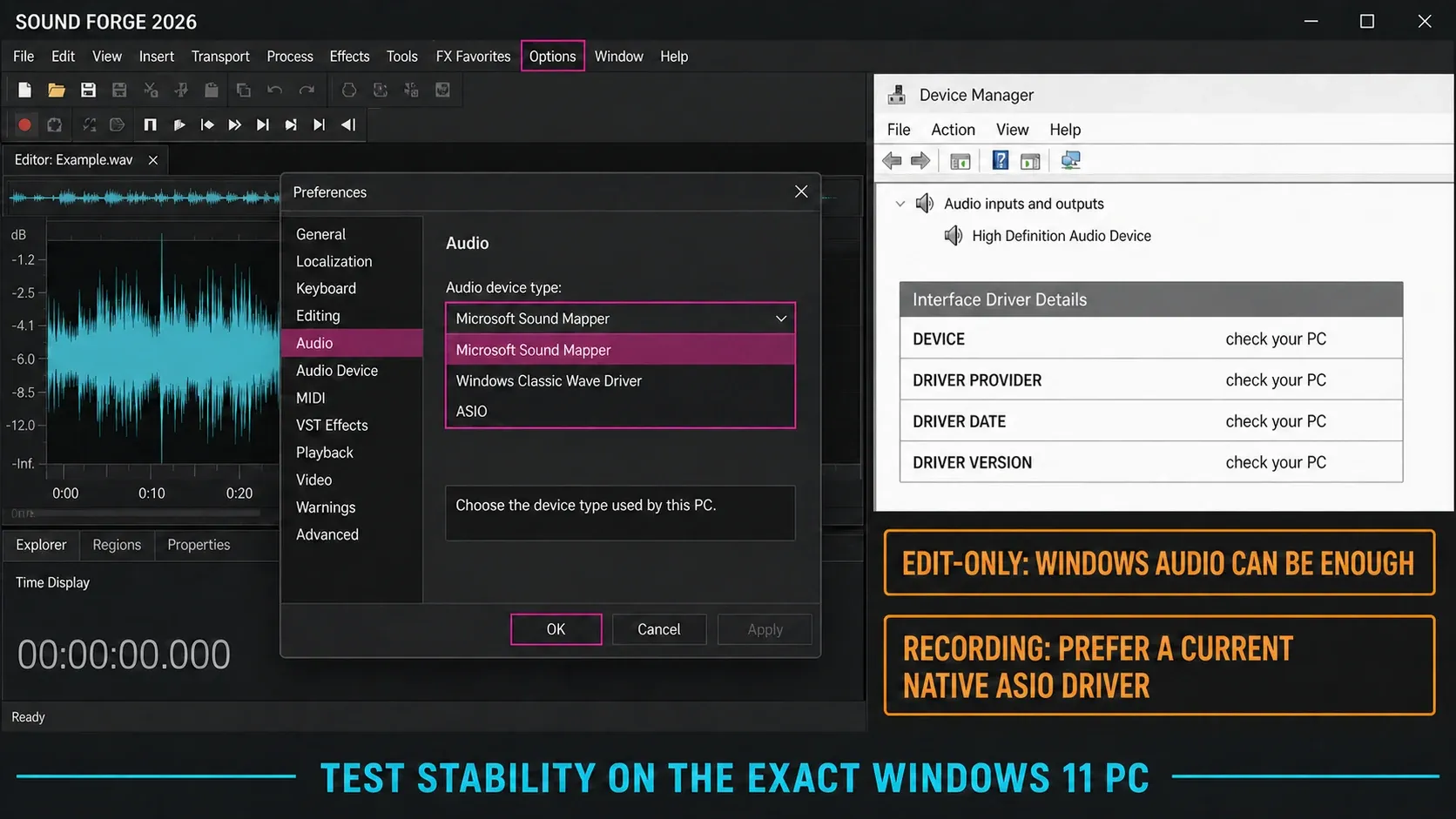This screenshot has width=1456, height=819.
Task: Create a new file with the blank page icon
Action: pos(24,90)
